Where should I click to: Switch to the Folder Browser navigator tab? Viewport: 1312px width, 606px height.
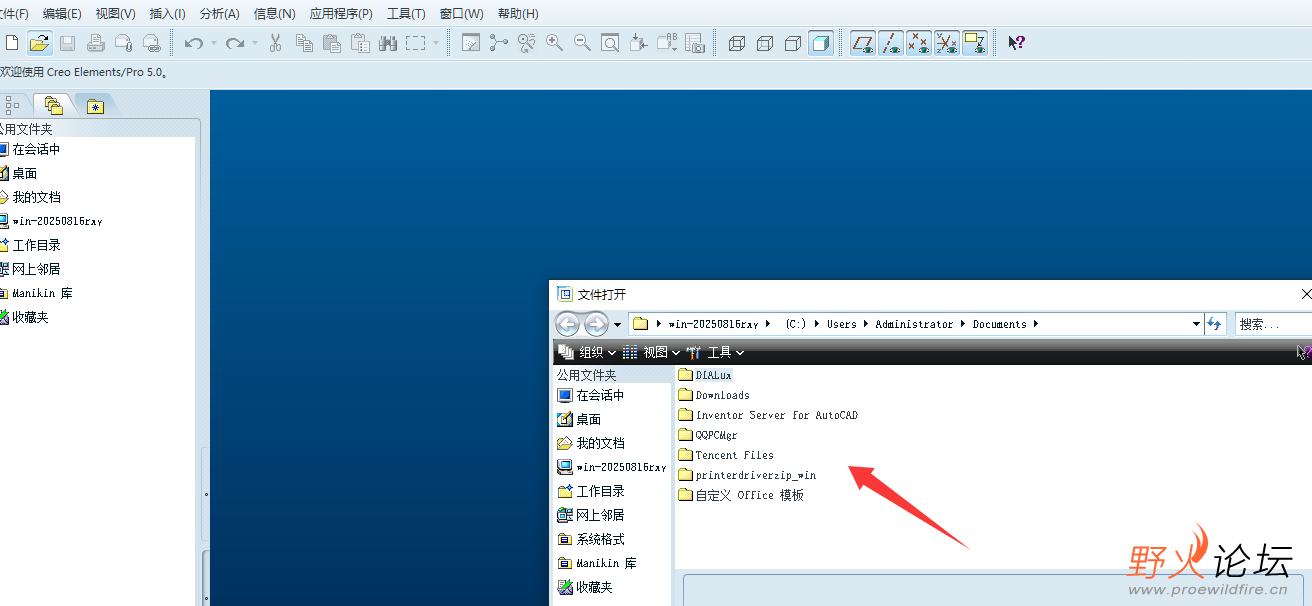53,105
